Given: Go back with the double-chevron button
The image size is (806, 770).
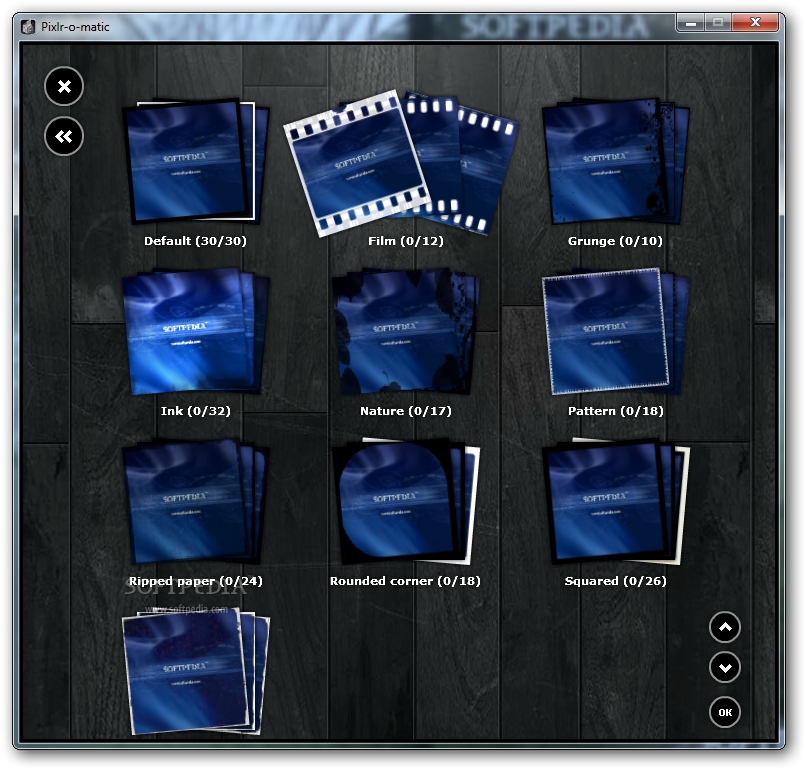Looking at the screenshot, I should (x=64, y=137).
